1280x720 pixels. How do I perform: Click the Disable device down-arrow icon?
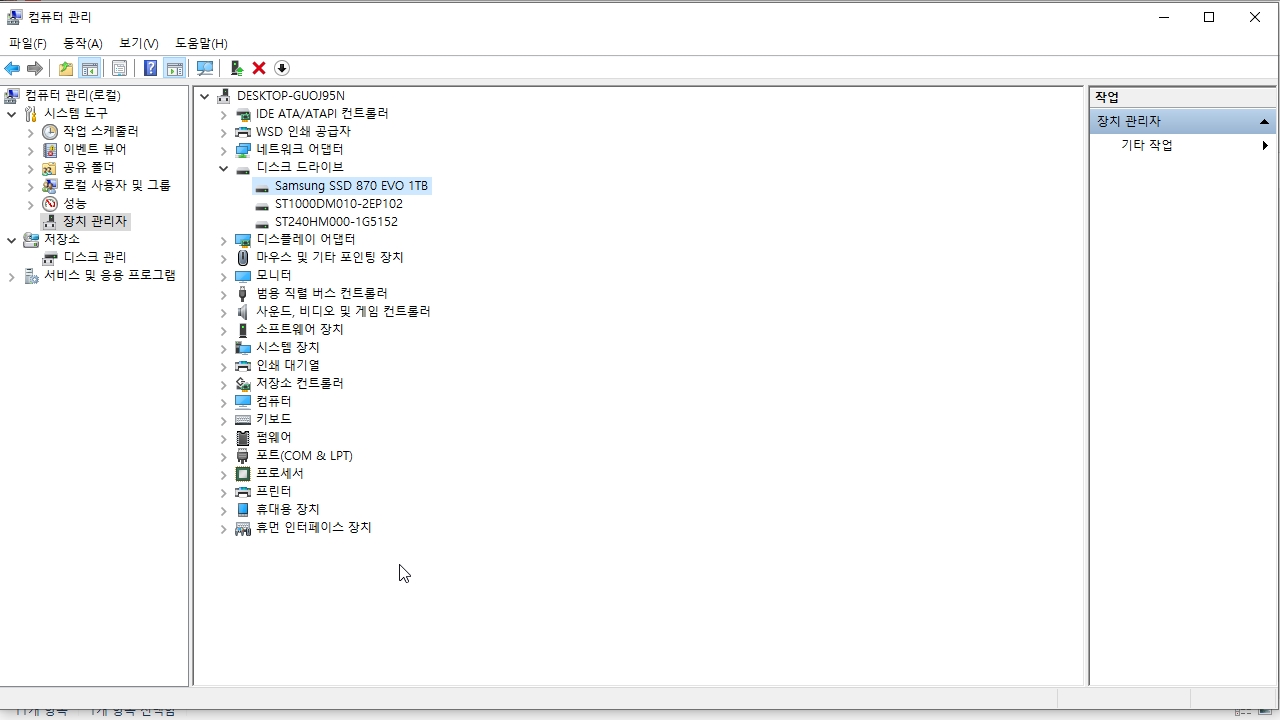click(x=282, y=67)
